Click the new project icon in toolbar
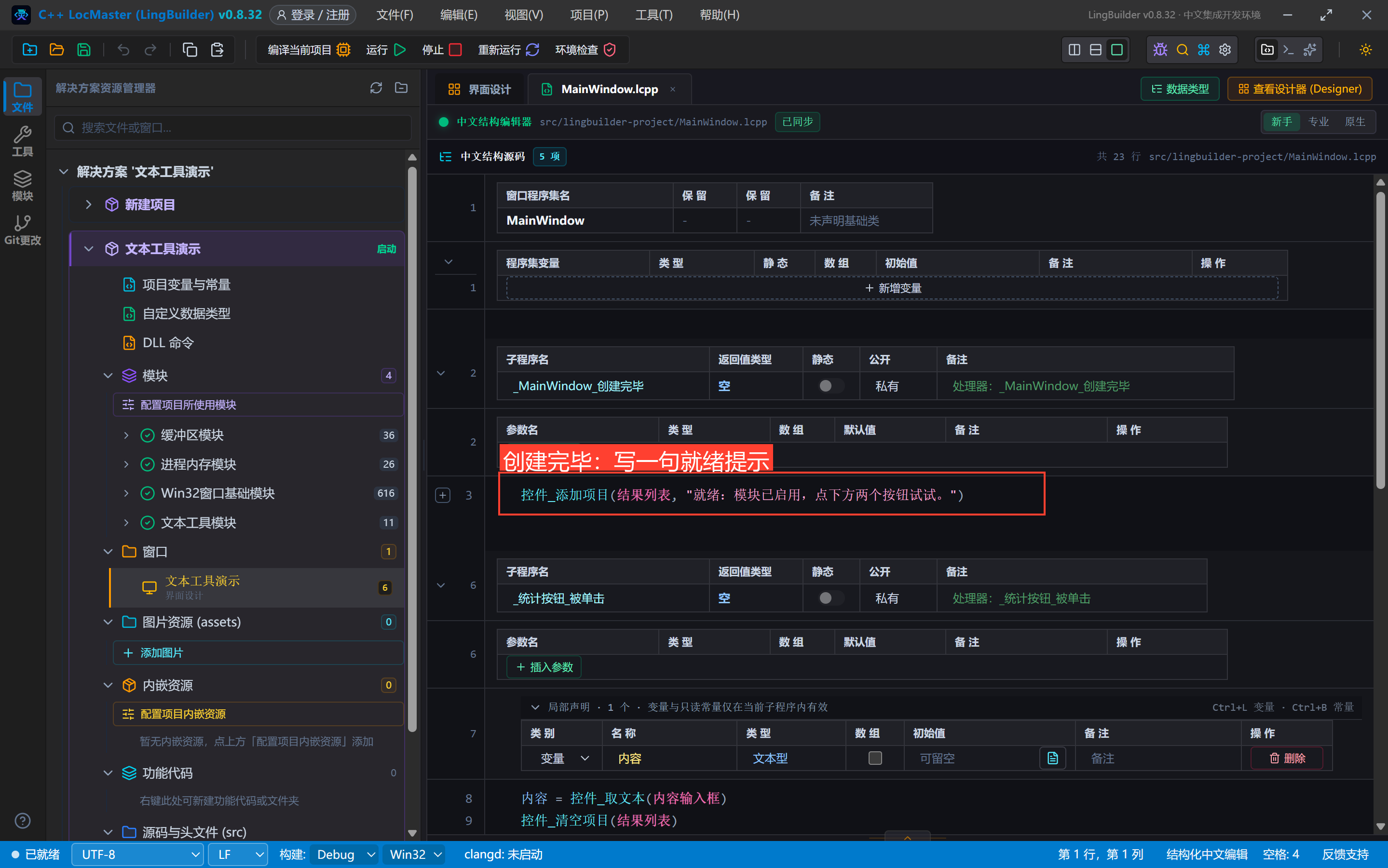This screenshot has width=1388, height=868. pyautogui.click(x=30, y=50)
